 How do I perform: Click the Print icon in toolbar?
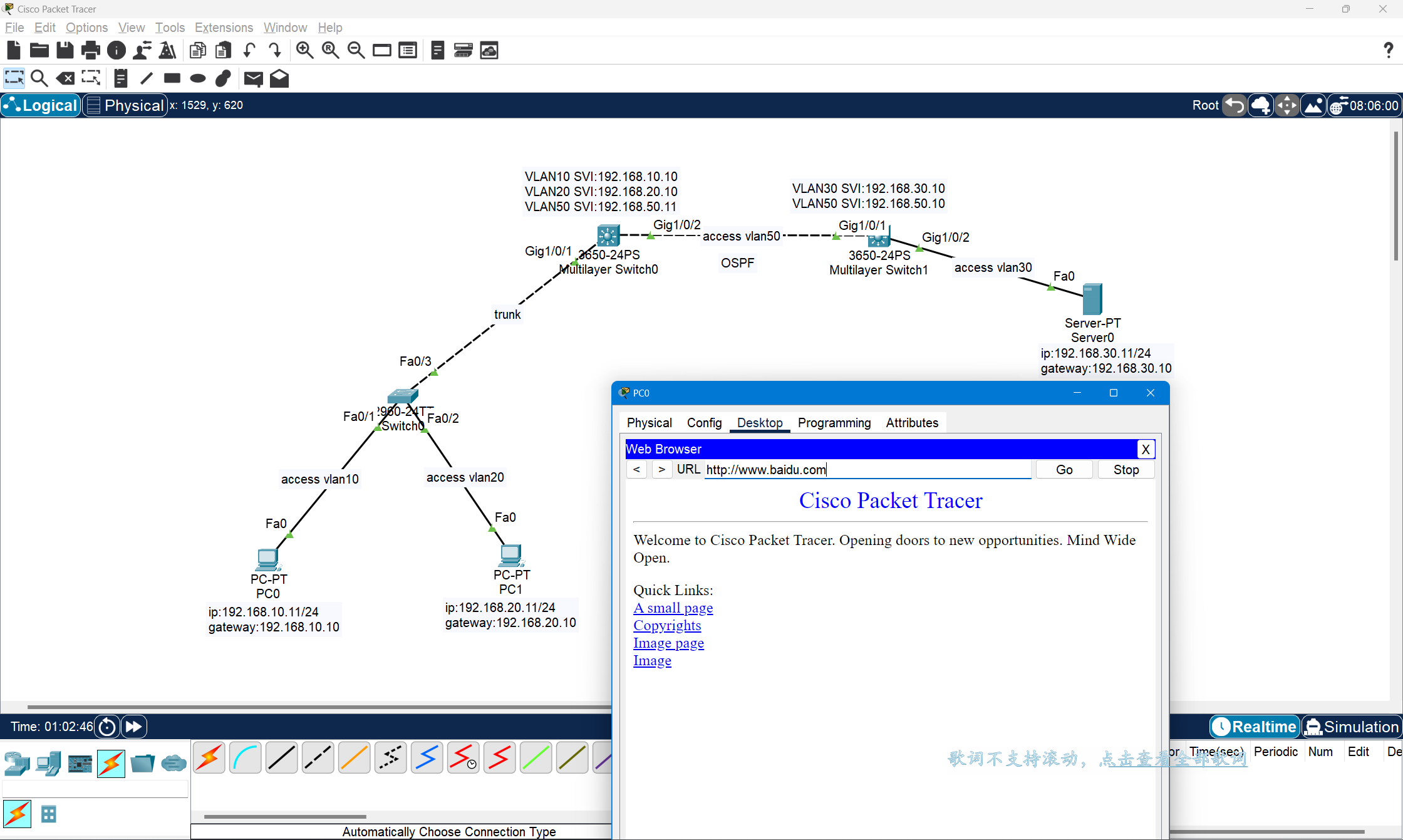91,50
